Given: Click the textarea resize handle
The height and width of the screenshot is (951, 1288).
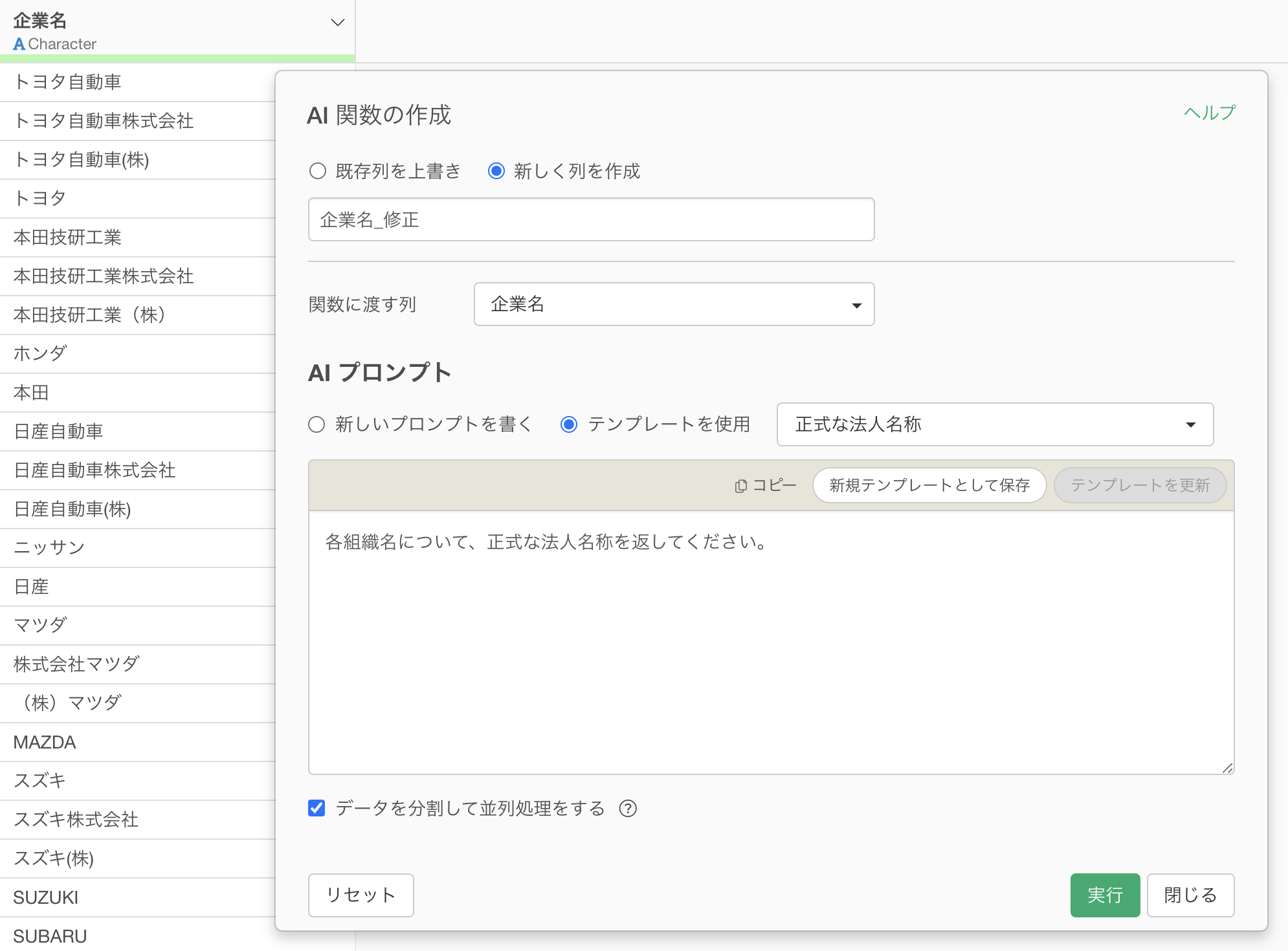Looking at the screenshot, I should [1227, 768].
